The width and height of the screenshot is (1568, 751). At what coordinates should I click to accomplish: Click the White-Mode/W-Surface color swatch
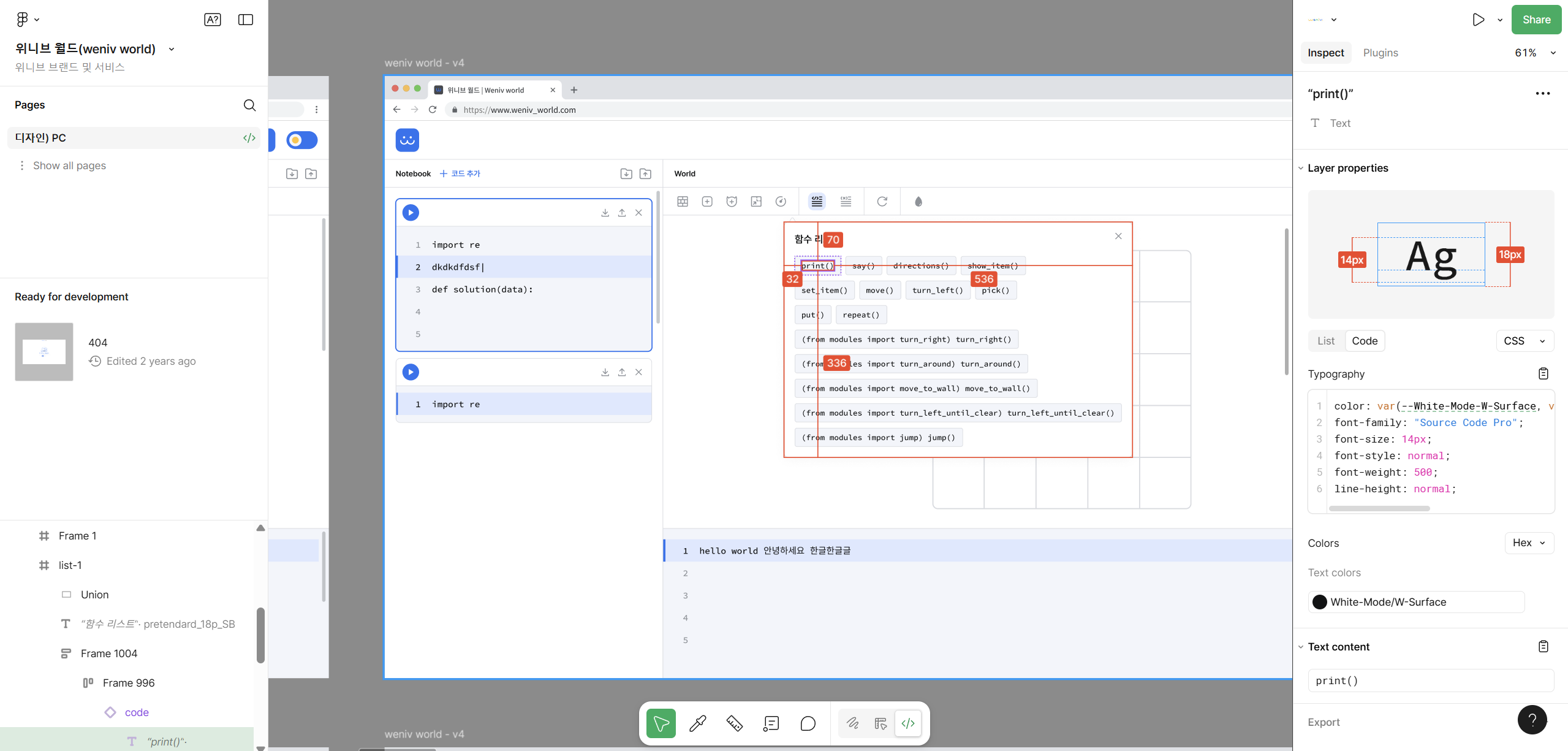1320,602
